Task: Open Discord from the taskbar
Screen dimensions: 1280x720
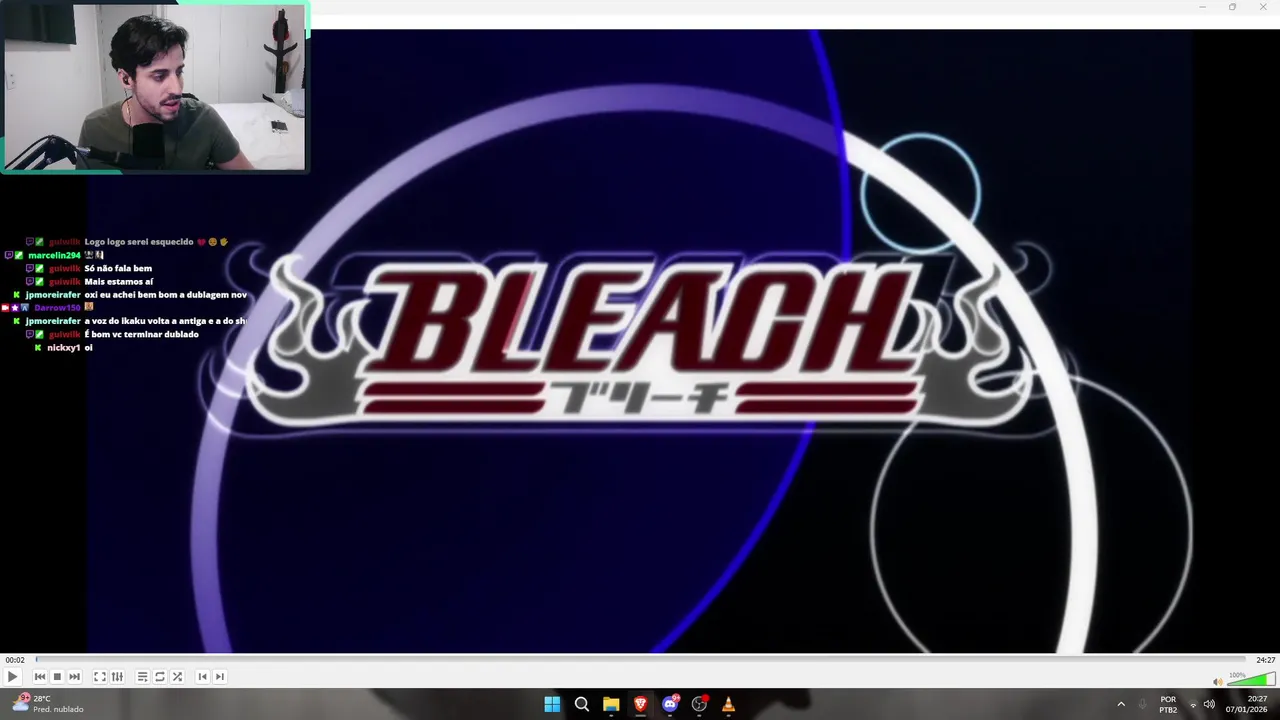Action: pos(670,704)
